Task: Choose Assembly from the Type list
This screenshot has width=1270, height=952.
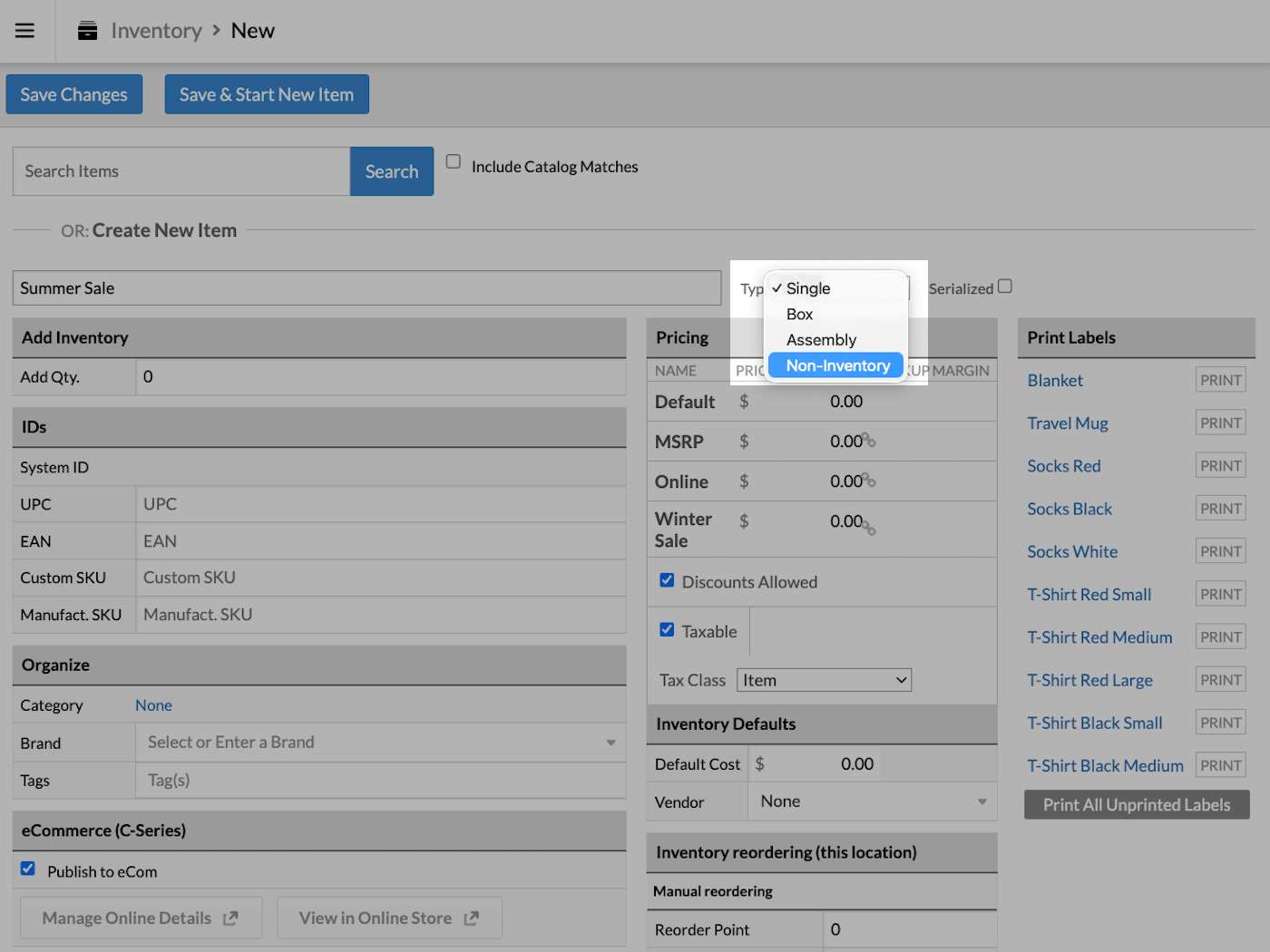Action: [x=835, y=340]
